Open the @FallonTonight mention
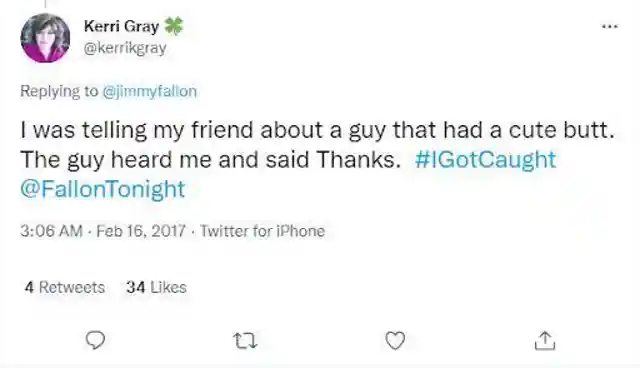The width and height of the screenshot is (640, 368). 103,189
